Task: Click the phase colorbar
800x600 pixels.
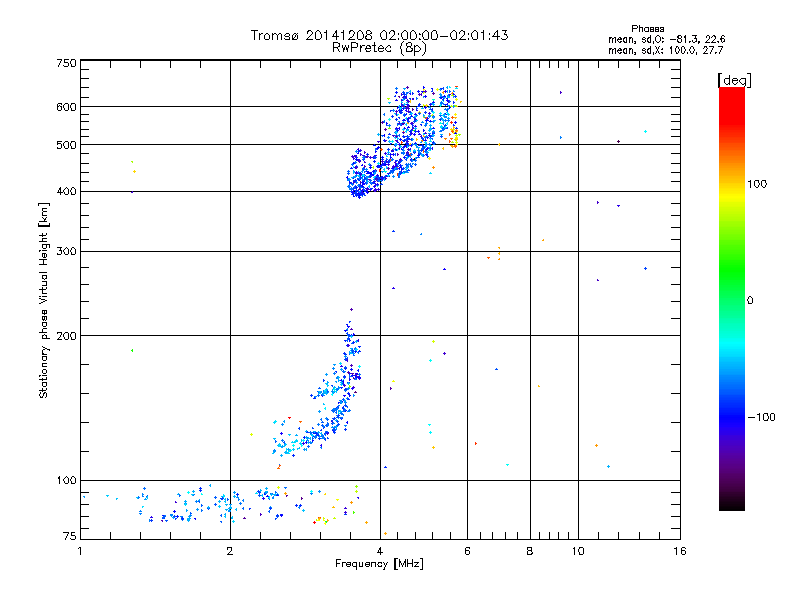Action: (x=732, y=298)
